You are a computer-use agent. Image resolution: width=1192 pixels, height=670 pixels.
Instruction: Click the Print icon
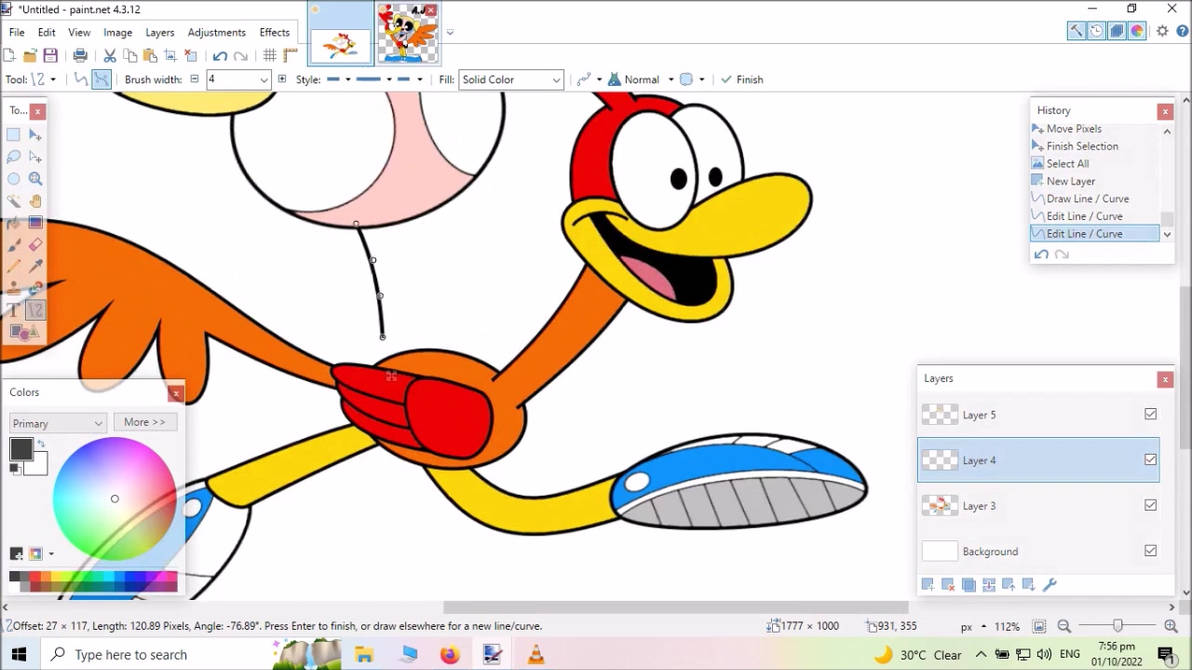[80, 55]
